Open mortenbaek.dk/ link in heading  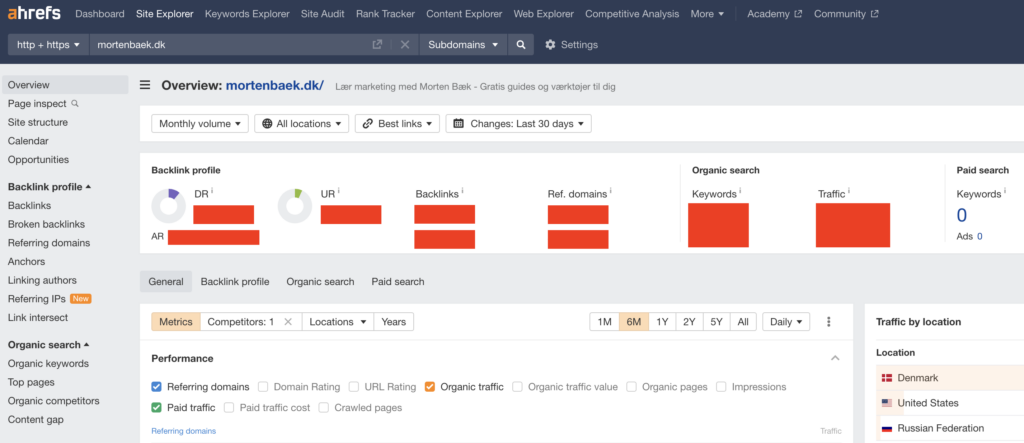[275, 86]
